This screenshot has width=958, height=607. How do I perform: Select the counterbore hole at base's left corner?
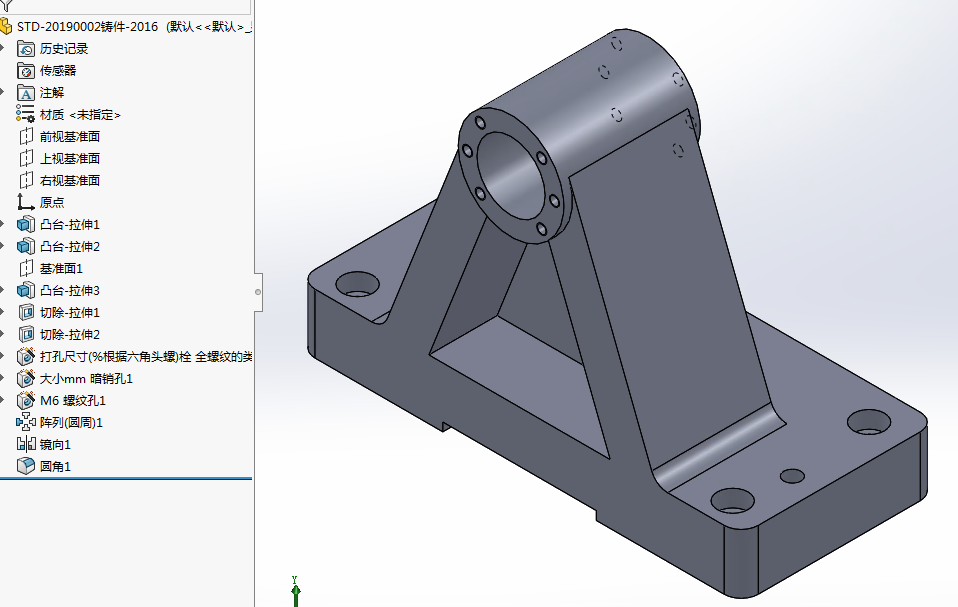357,285
